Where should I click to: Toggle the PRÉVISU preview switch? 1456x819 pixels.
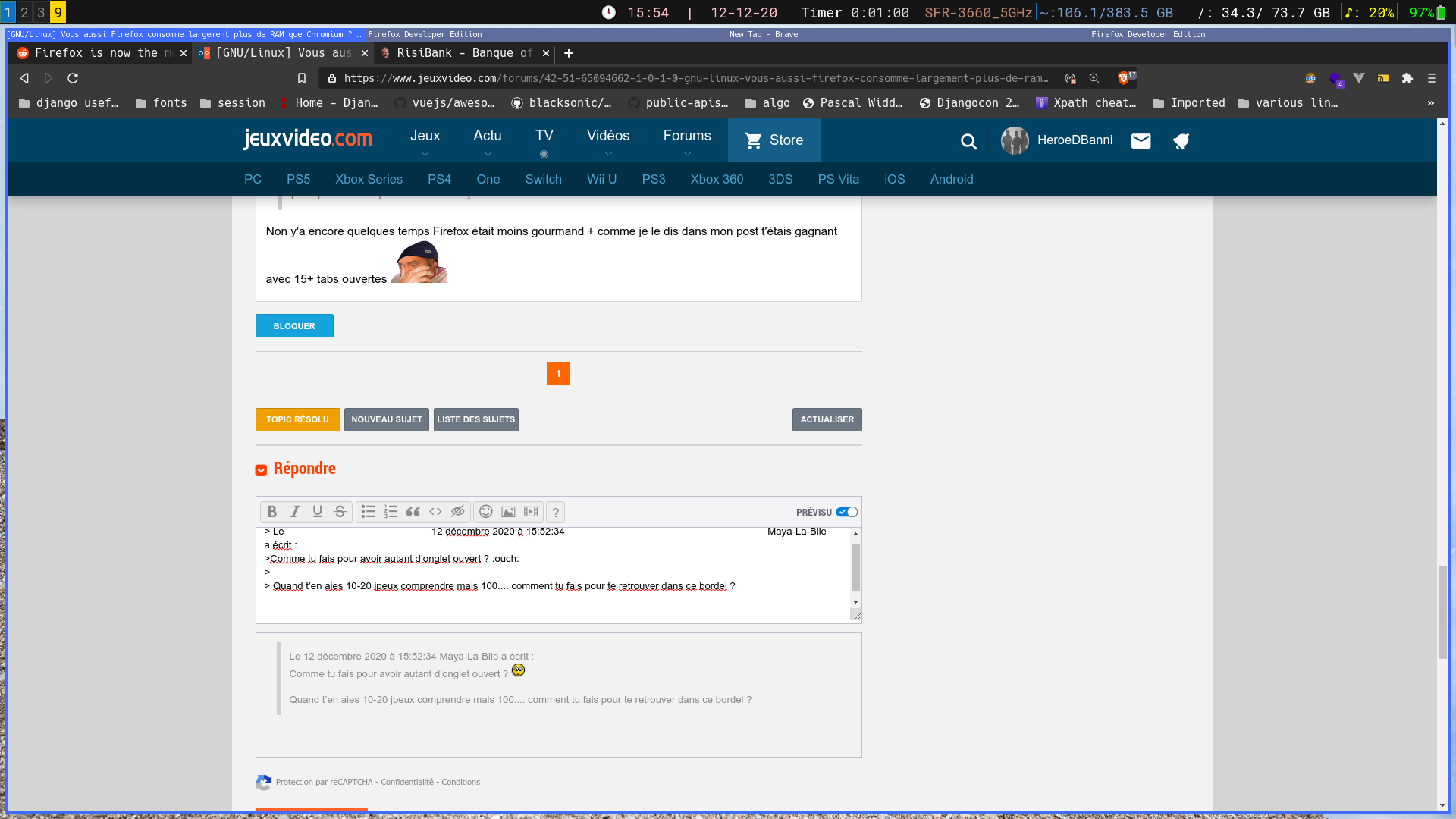(846, 513)
